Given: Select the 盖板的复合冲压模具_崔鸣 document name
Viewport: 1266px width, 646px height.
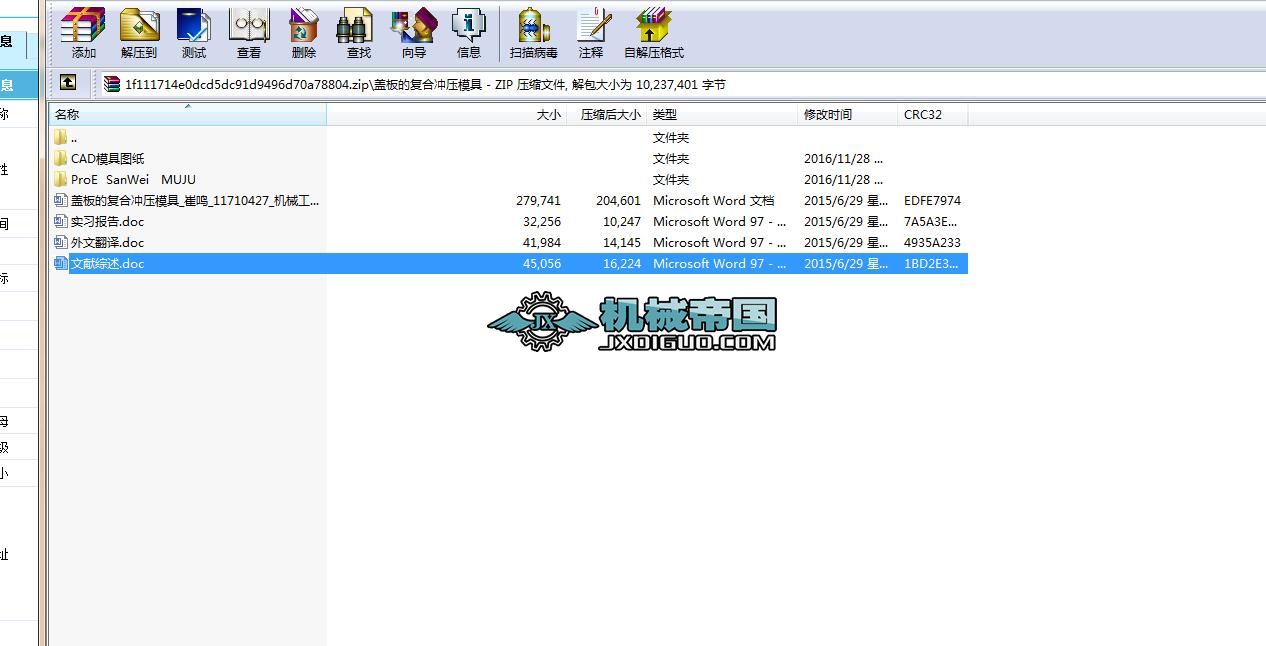Looking at the screenshot, I should click(195, 200).
